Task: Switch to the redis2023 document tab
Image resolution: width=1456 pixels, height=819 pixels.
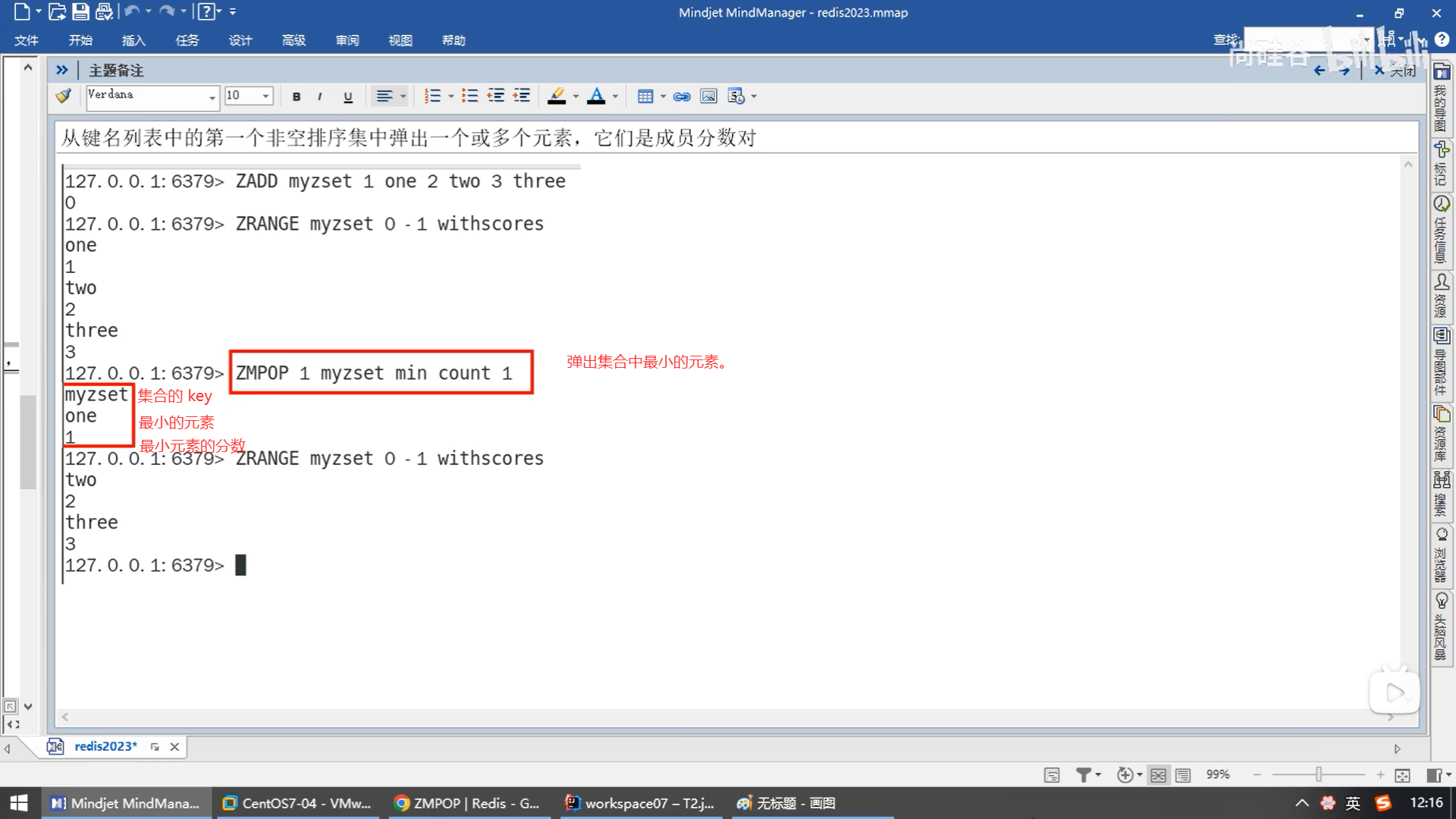Action: [105, 746]
